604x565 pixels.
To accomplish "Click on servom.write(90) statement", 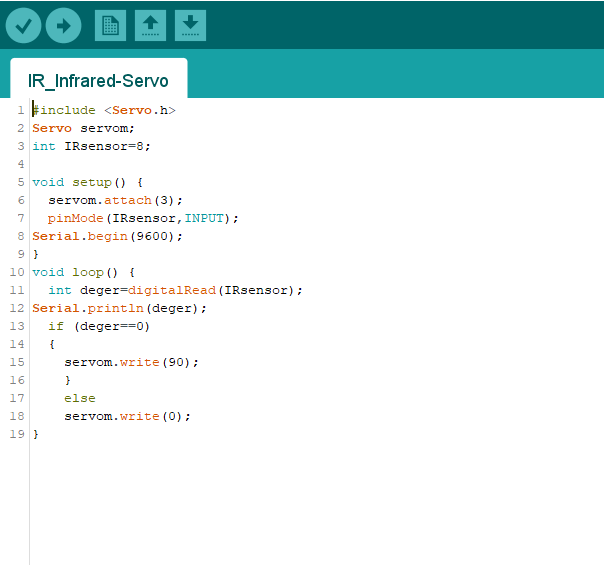I will 131,362.
